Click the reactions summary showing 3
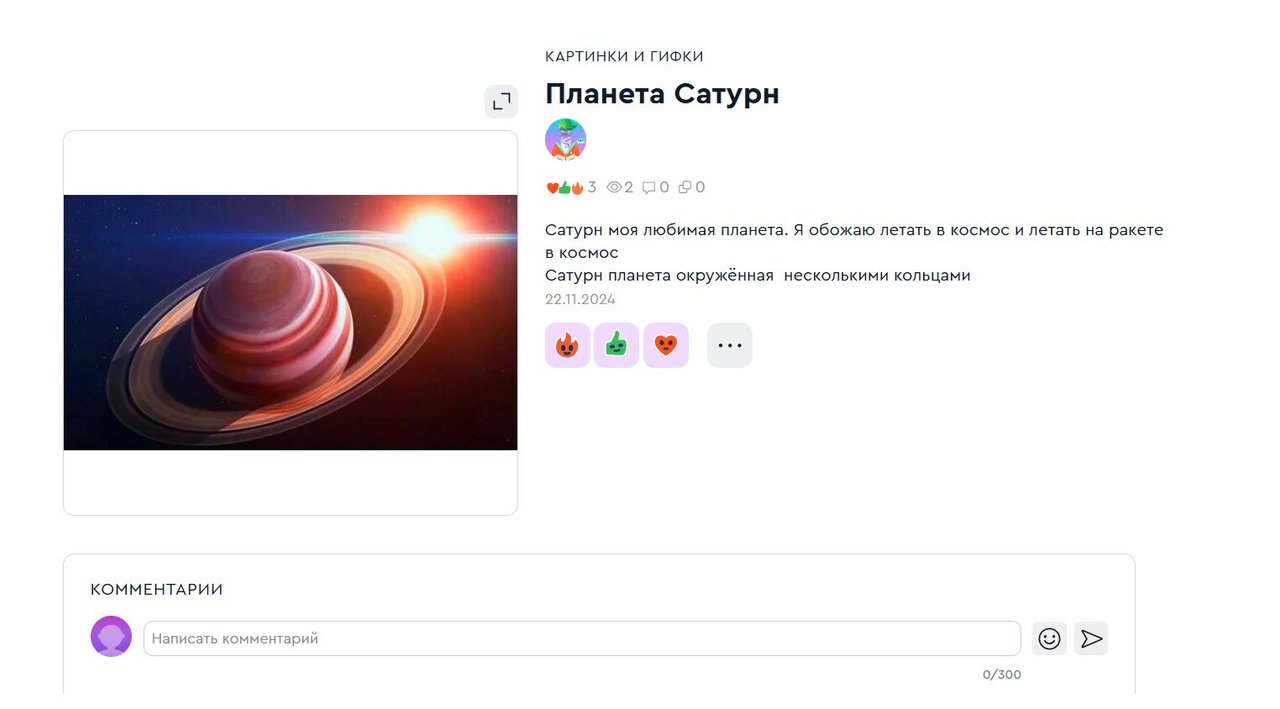 pos(571,187)
